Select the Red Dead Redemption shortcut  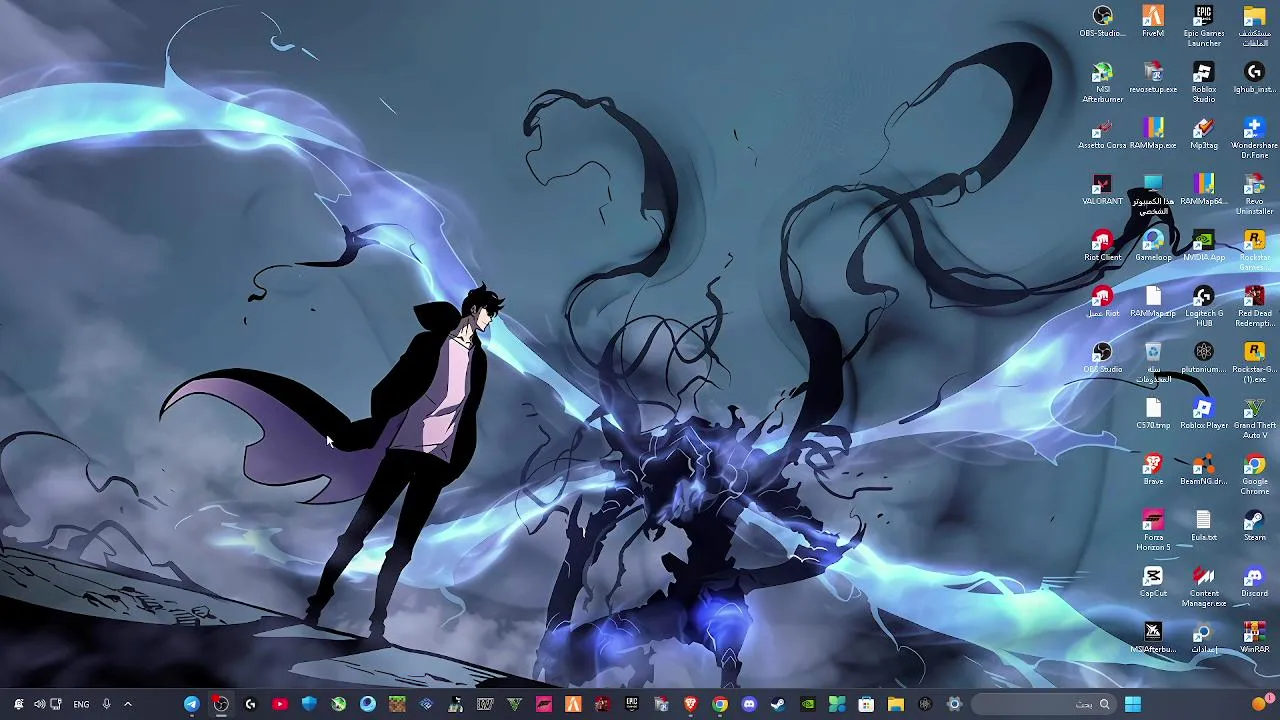1254,306
